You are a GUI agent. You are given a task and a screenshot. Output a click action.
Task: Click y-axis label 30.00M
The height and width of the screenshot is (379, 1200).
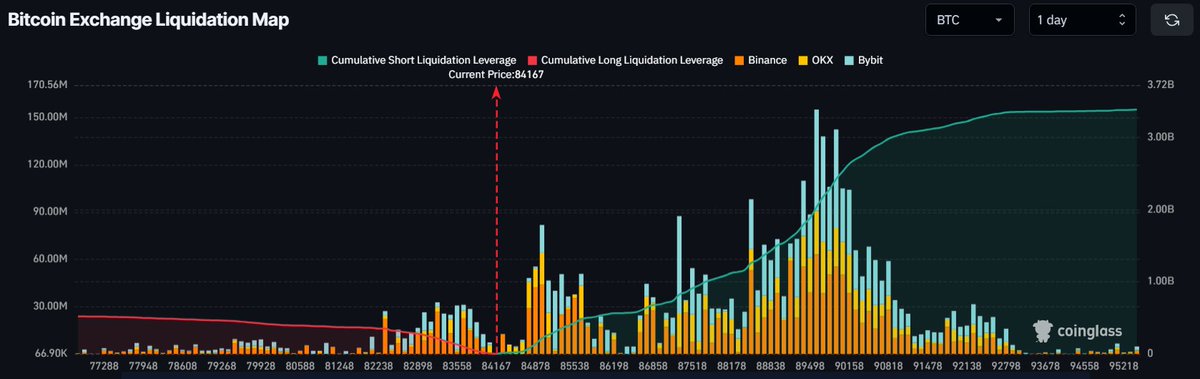(x=50, y=306)
